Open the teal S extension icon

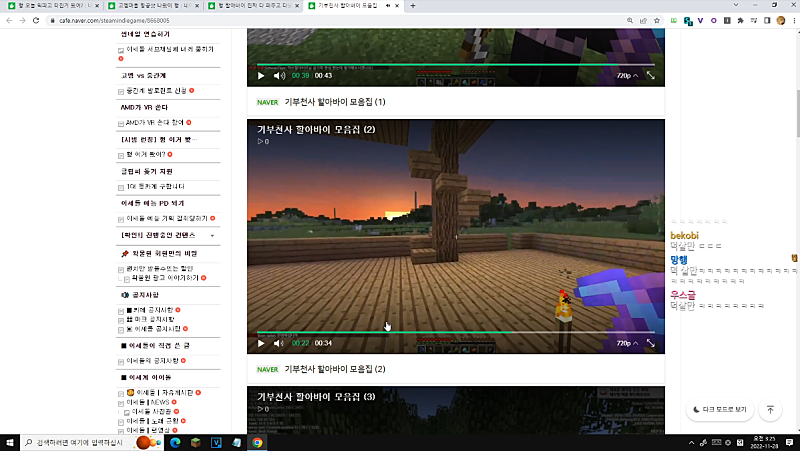(688, 21)
